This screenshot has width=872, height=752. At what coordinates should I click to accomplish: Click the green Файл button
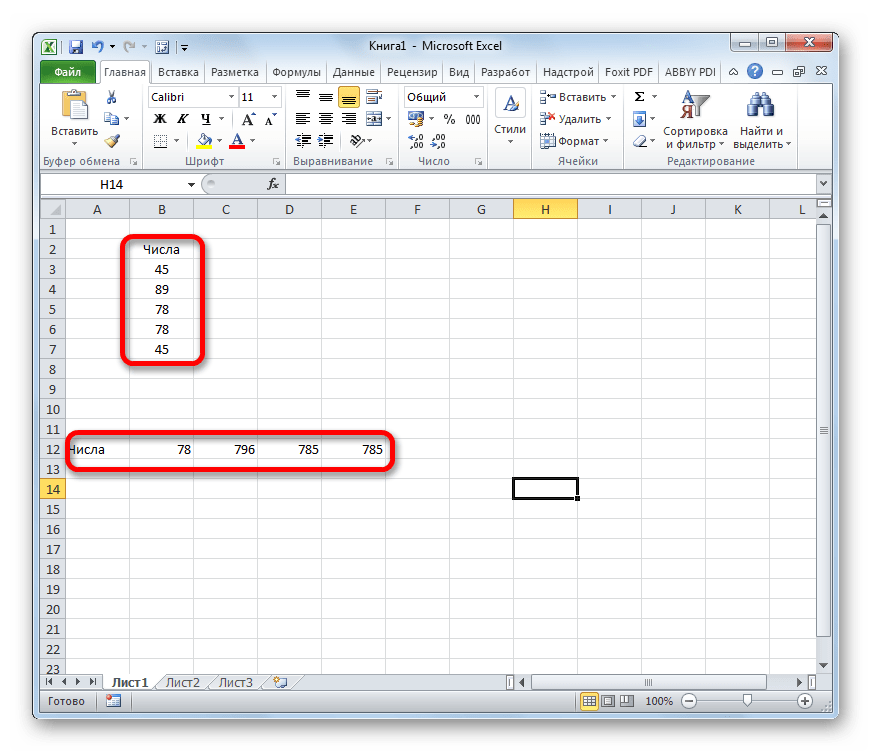coord(68,72)
